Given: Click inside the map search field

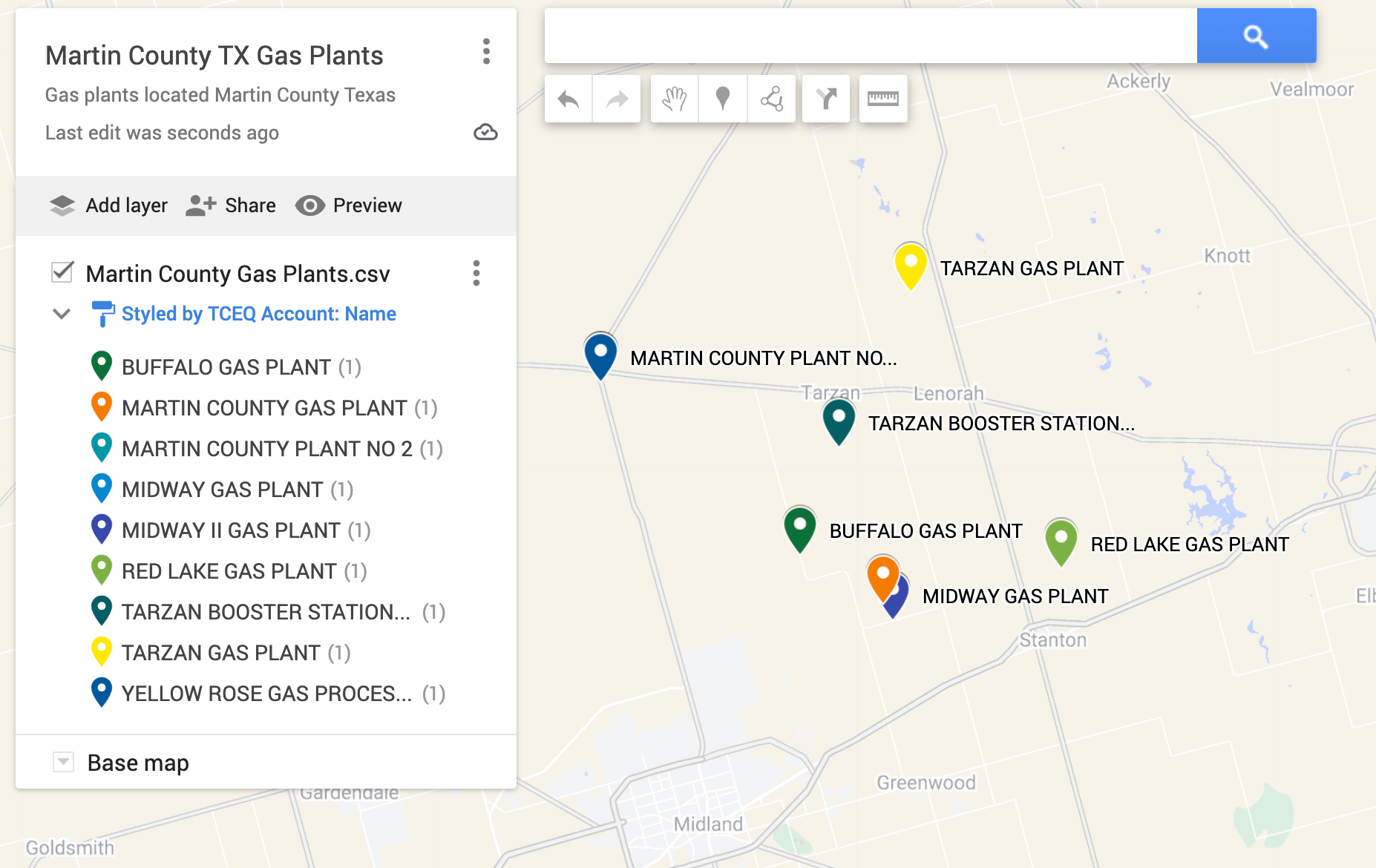Looking at the screenshot, I should [870, 36].
